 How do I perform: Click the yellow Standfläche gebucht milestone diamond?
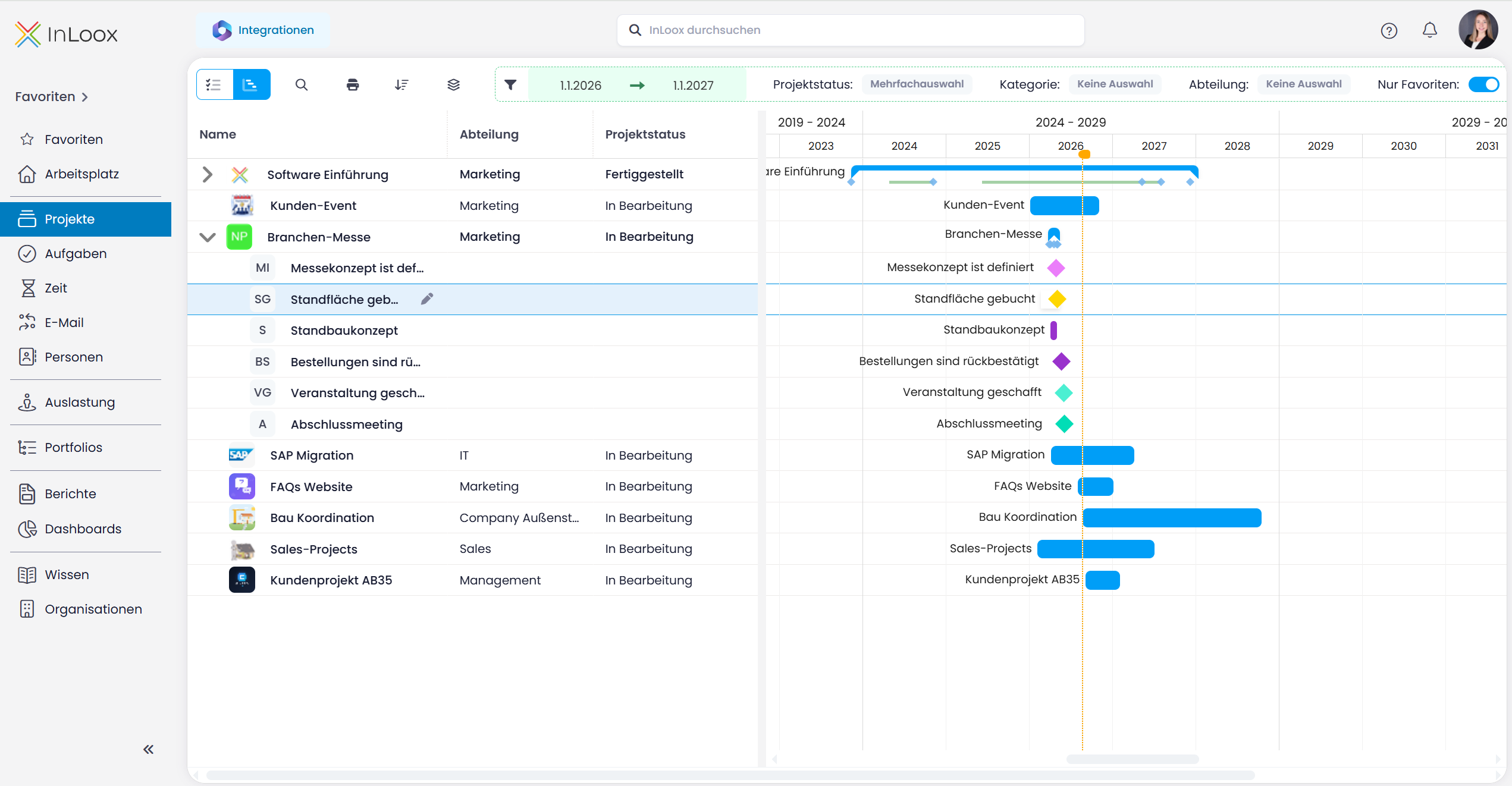click(x=1057, y=299)
